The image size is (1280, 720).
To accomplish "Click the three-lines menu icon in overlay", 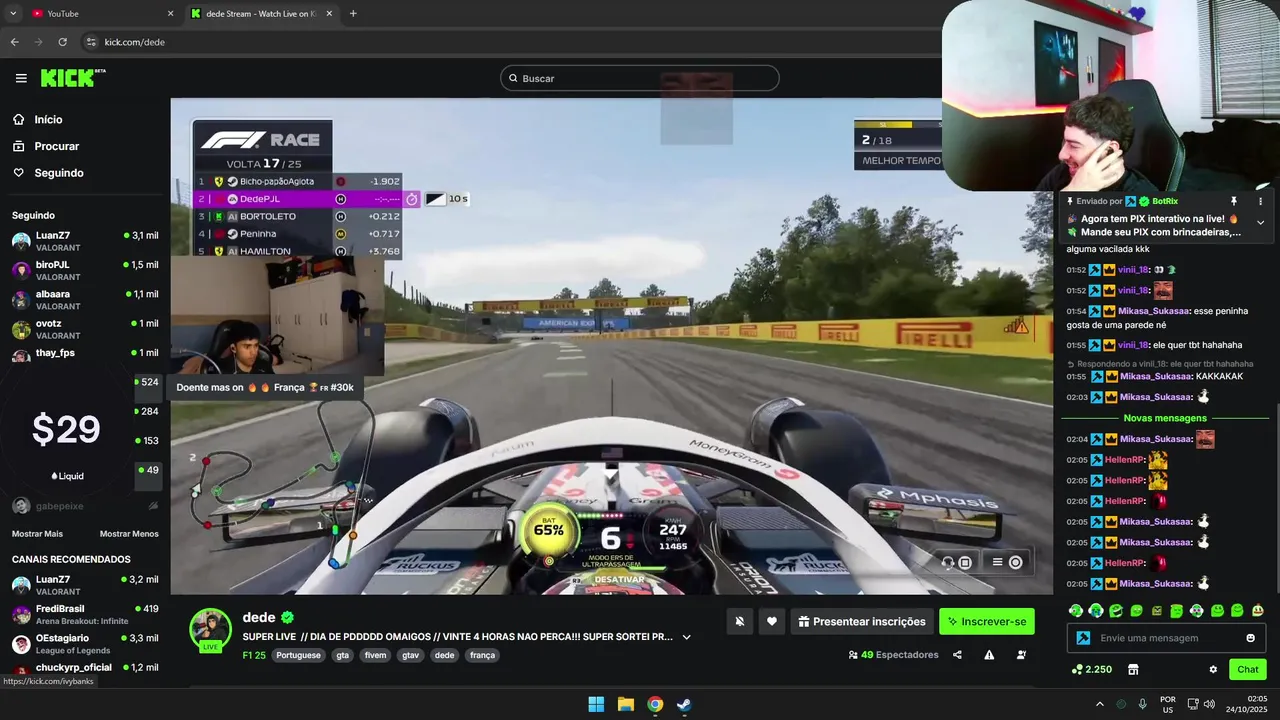I will [x=997, y=562].
